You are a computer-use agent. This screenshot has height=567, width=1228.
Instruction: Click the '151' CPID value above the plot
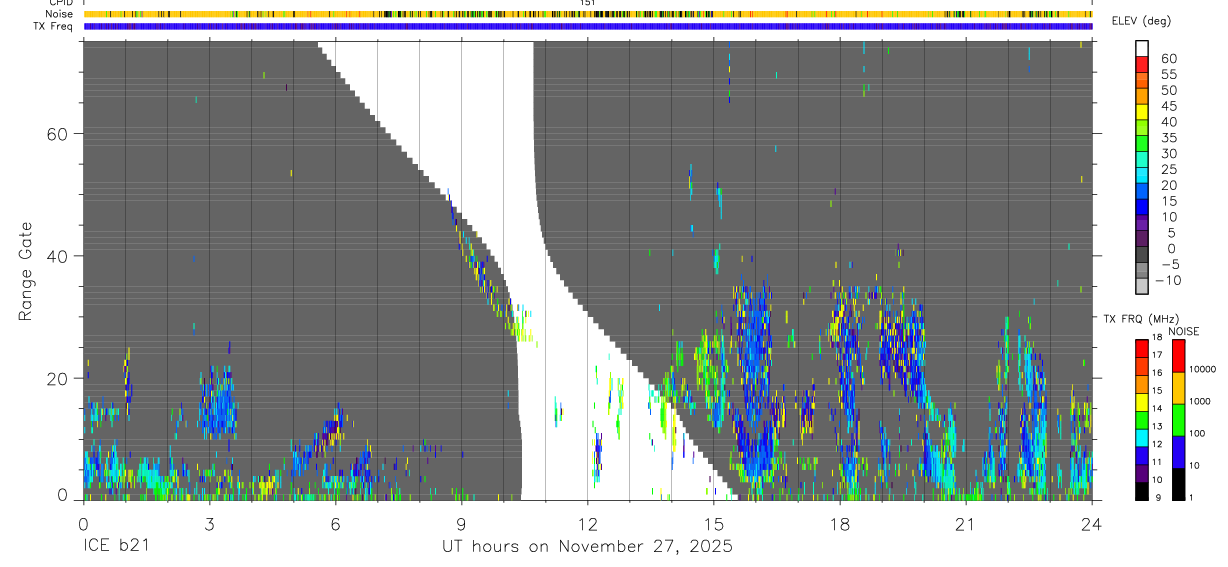[x=587, y=3]
